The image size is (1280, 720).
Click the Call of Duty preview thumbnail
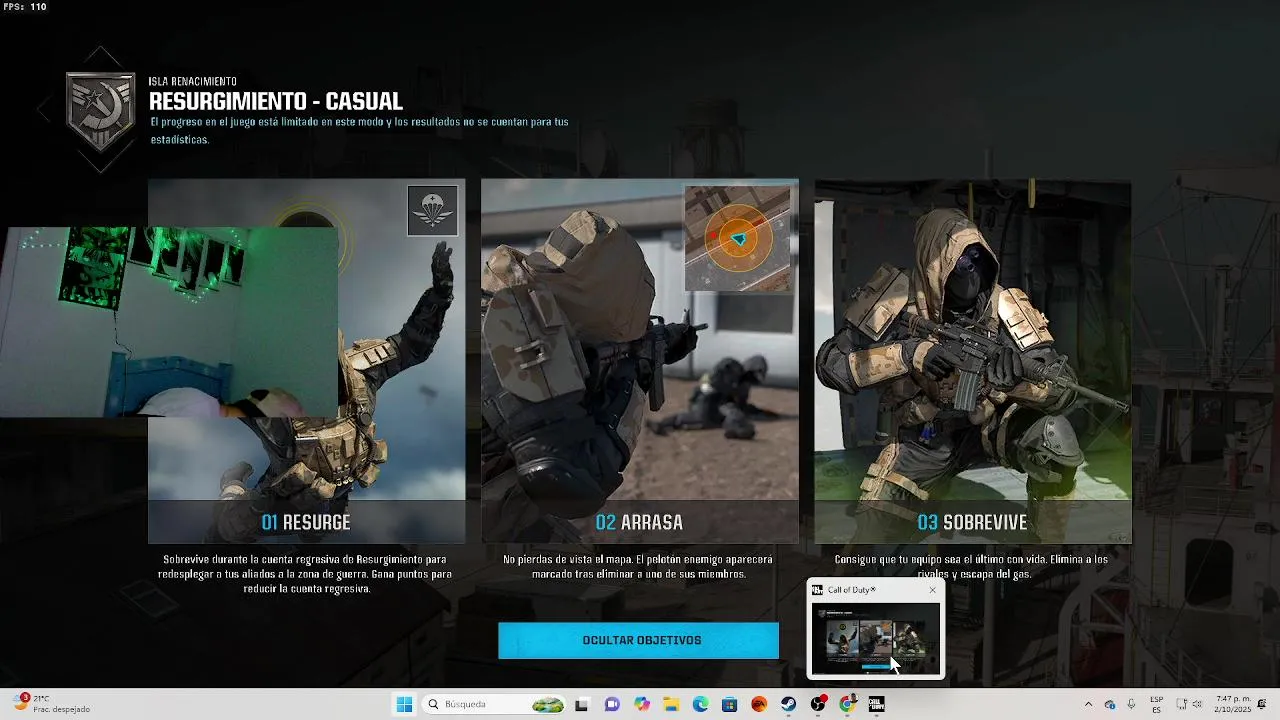click(875, 637)
